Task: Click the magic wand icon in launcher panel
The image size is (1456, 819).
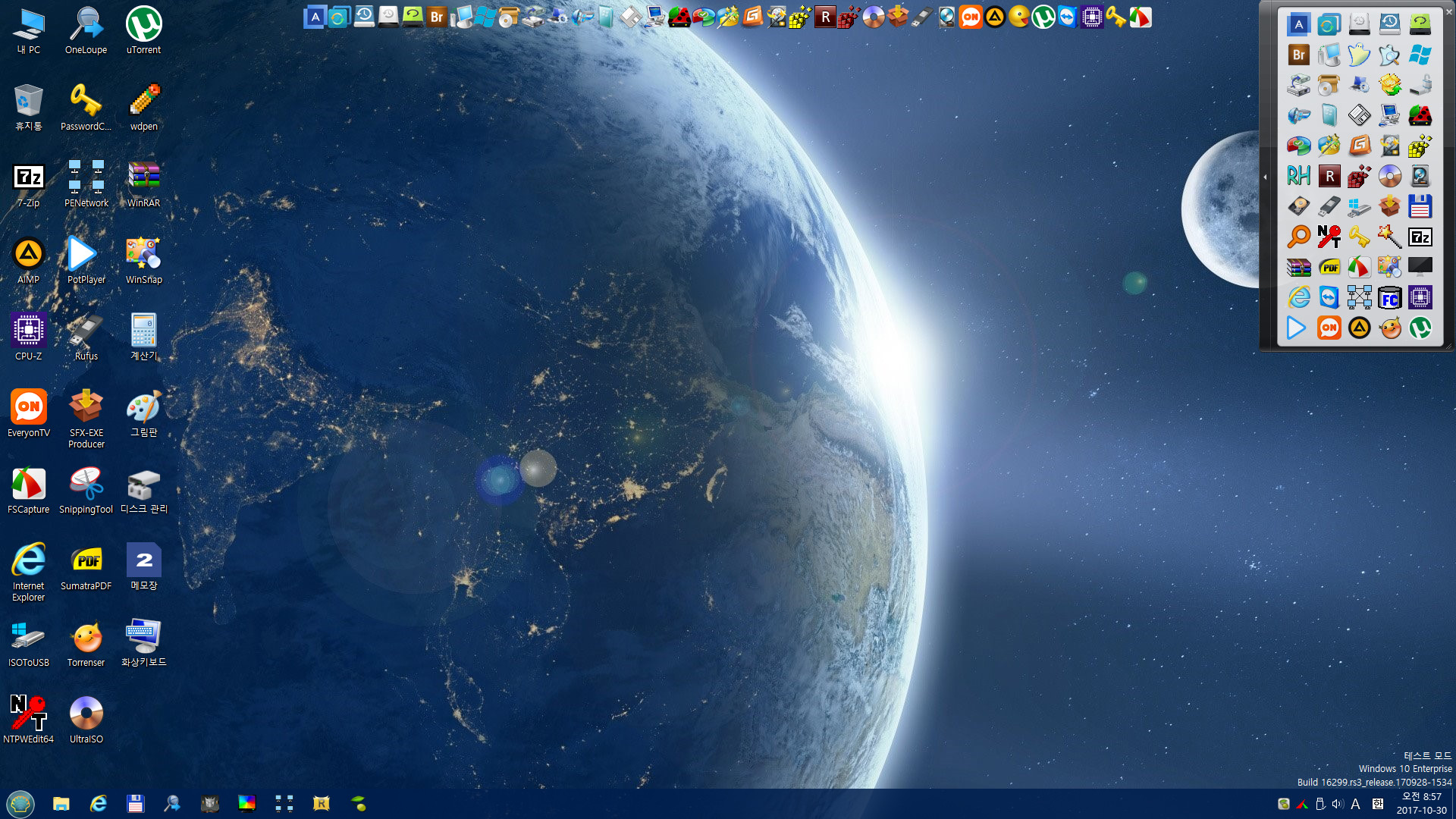Action: 1389,237
